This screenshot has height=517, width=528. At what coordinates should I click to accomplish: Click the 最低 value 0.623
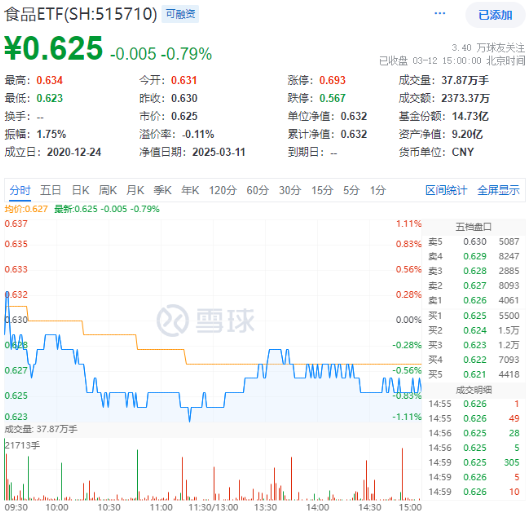[x=50, y=98]
